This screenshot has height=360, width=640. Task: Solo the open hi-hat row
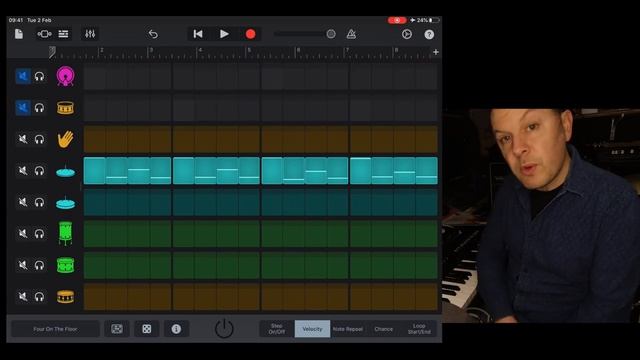coord(39,202)
